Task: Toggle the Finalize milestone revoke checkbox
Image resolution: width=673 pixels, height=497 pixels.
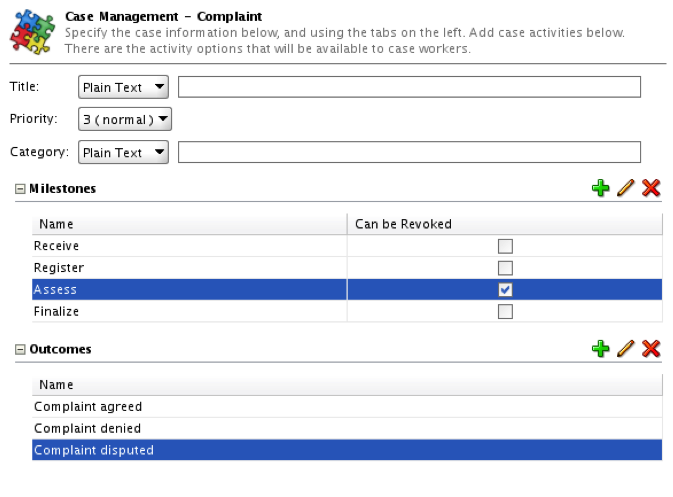Action: click(x=505, y=312)
